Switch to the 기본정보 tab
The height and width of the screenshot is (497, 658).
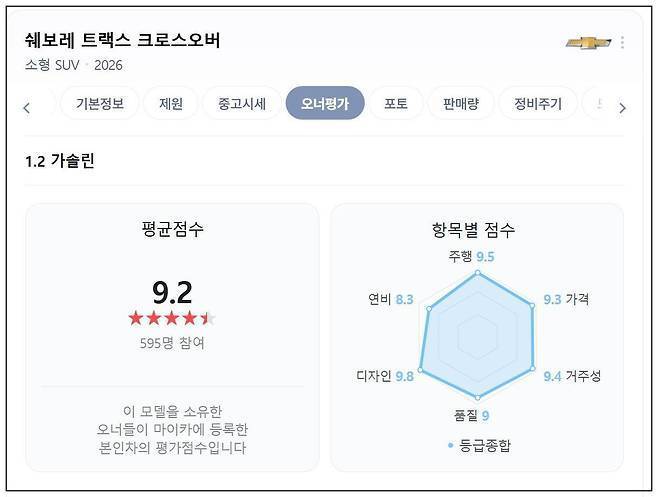pyautogui.click(x=100, y=103)
